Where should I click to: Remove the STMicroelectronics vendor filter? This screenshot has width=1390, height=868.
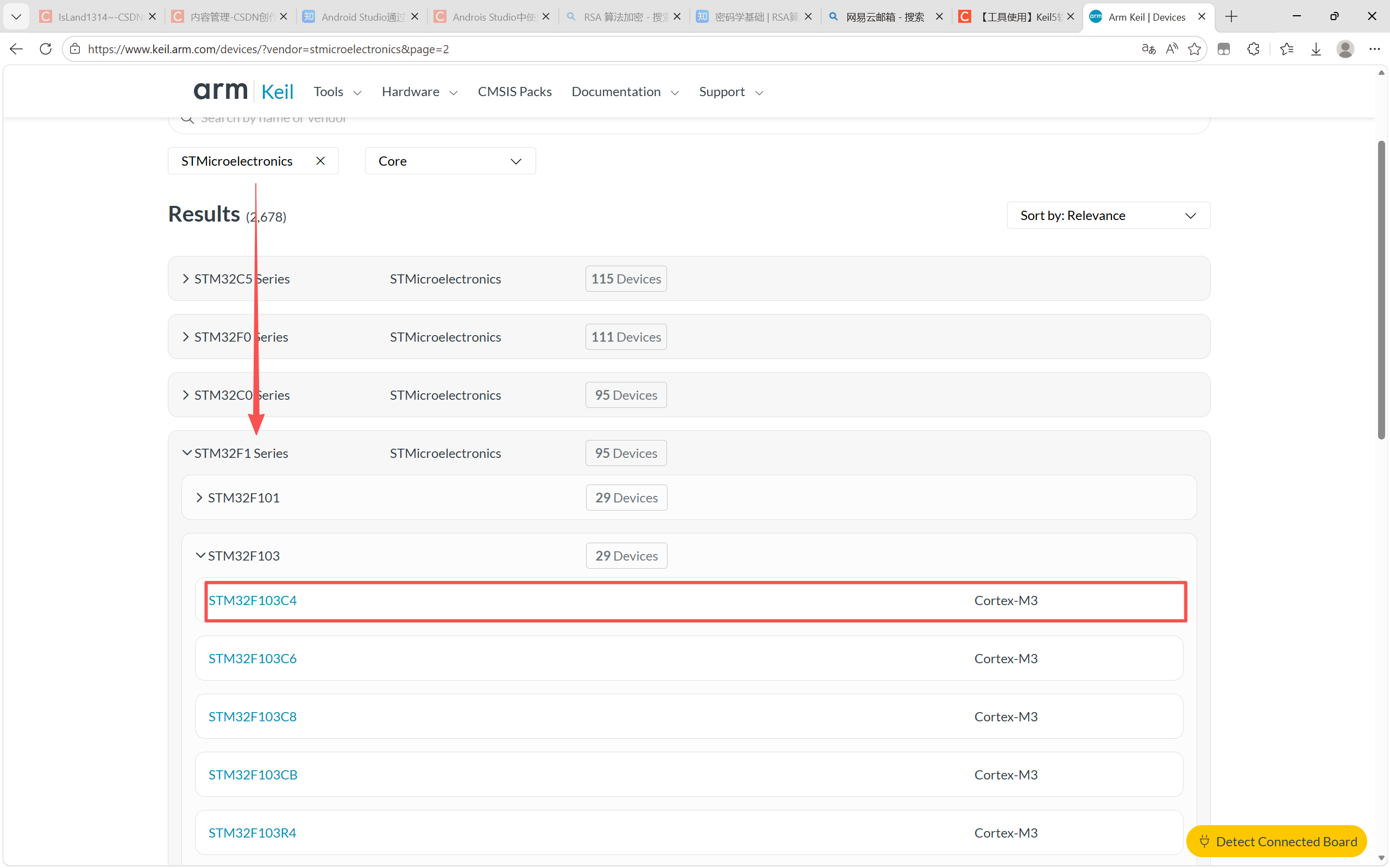[320, 161]
